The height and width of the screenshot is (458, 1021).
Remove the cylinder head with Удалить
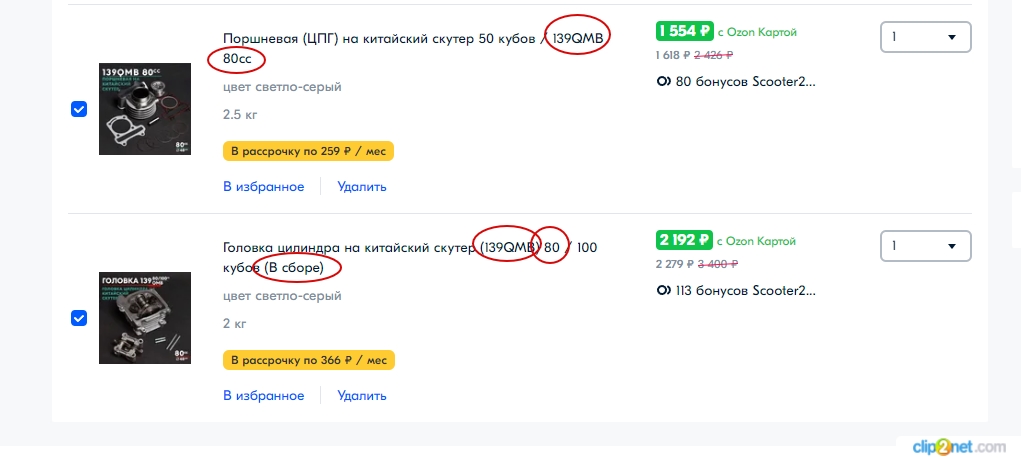coord(362,395)
